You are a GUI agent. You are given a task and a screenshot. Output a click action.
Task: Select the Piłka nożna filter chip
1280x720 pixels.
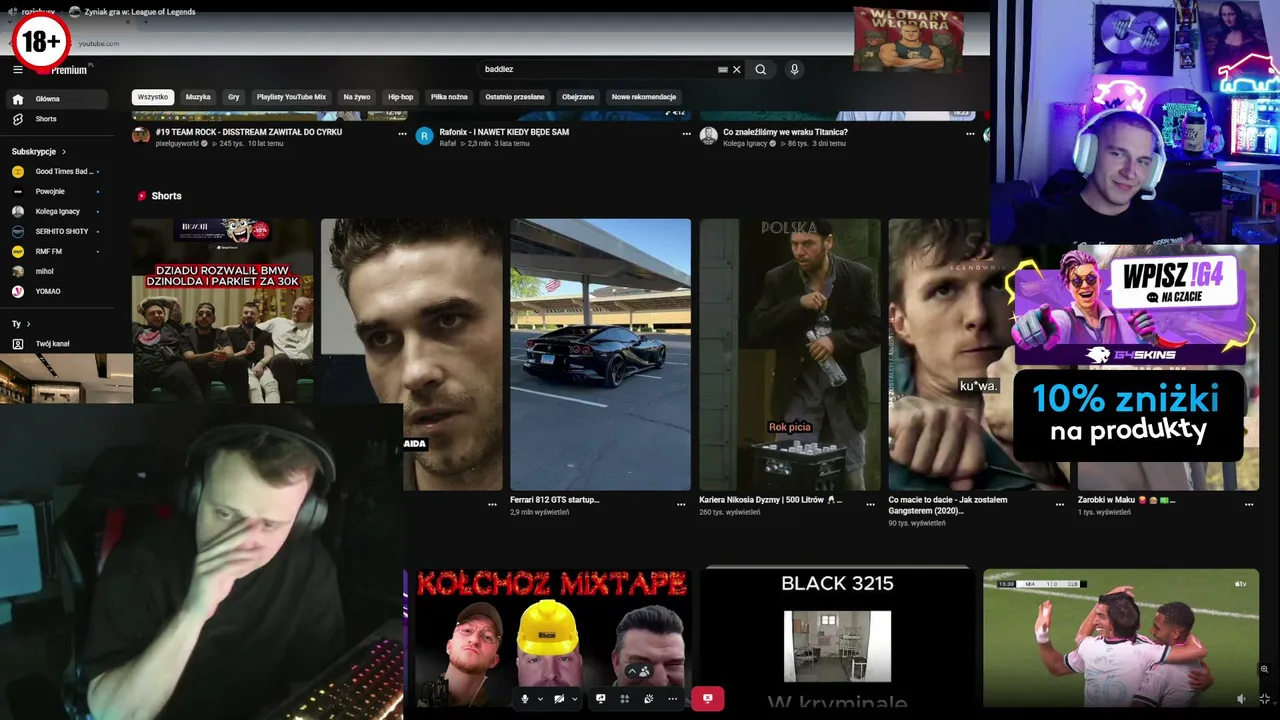tap(449, 97)
